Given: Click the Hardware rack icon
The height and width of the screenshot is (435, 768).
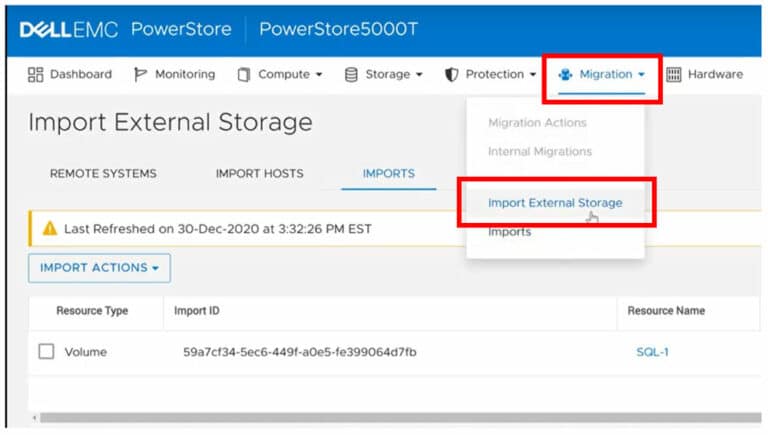Looking at the screenshot, I should (673, 74).
